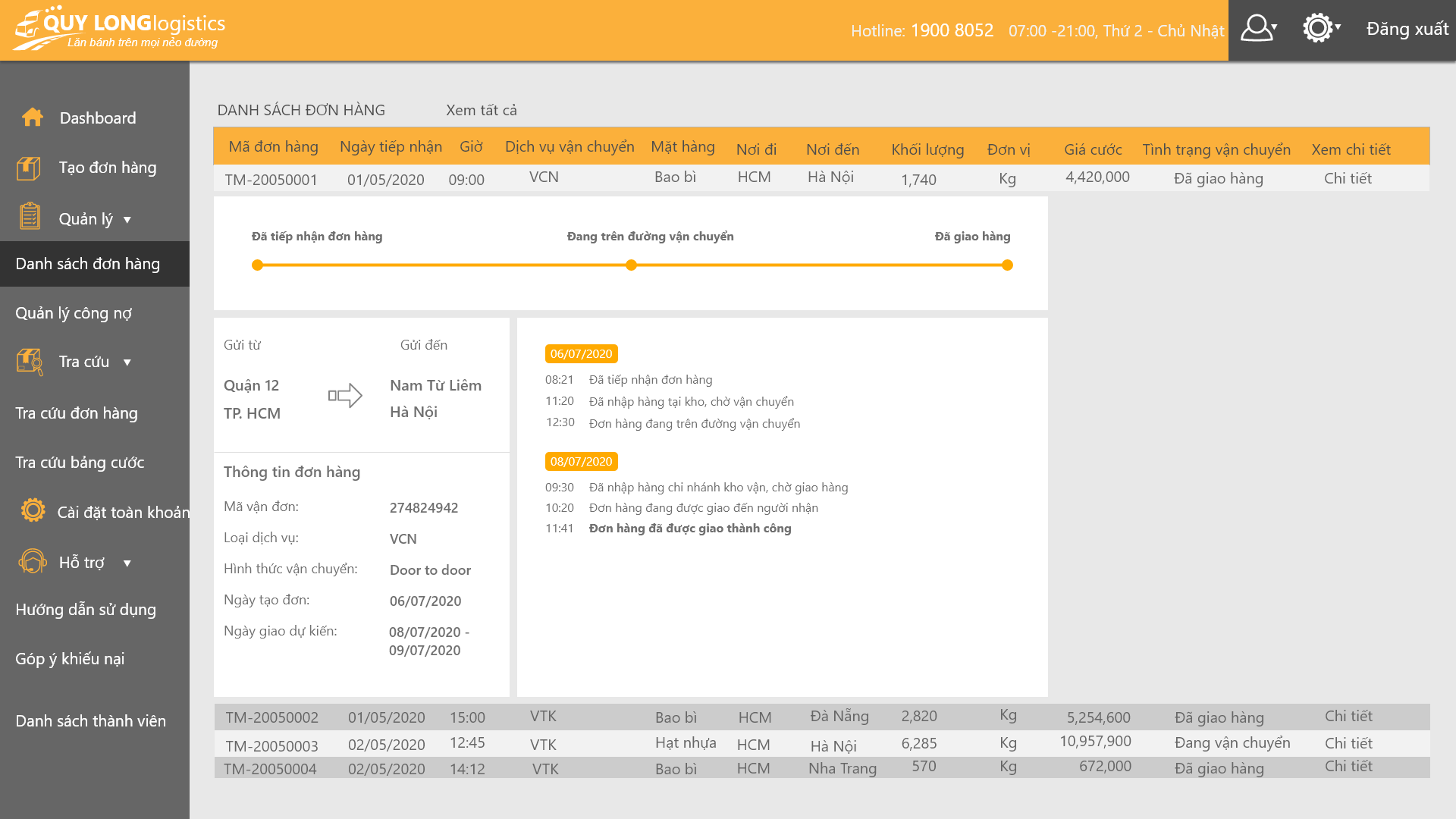
Task: Click the Tạo đơn hàng box icon
Action: 29,168
